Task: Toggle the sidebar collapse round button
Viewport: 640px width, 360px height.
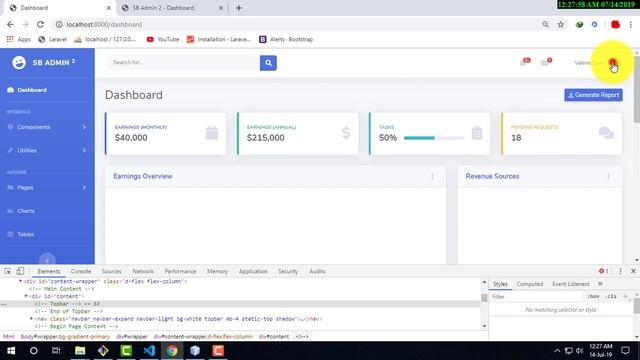Action: coord(47,260)
